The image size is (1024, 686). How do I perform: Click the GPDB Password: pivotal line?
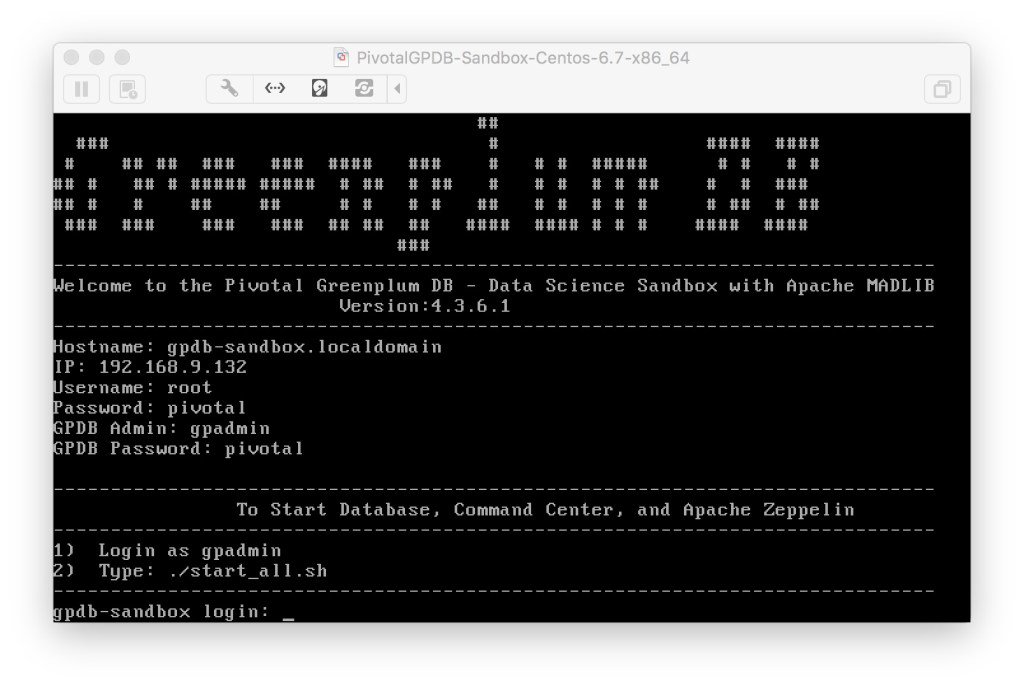point(178,448)
